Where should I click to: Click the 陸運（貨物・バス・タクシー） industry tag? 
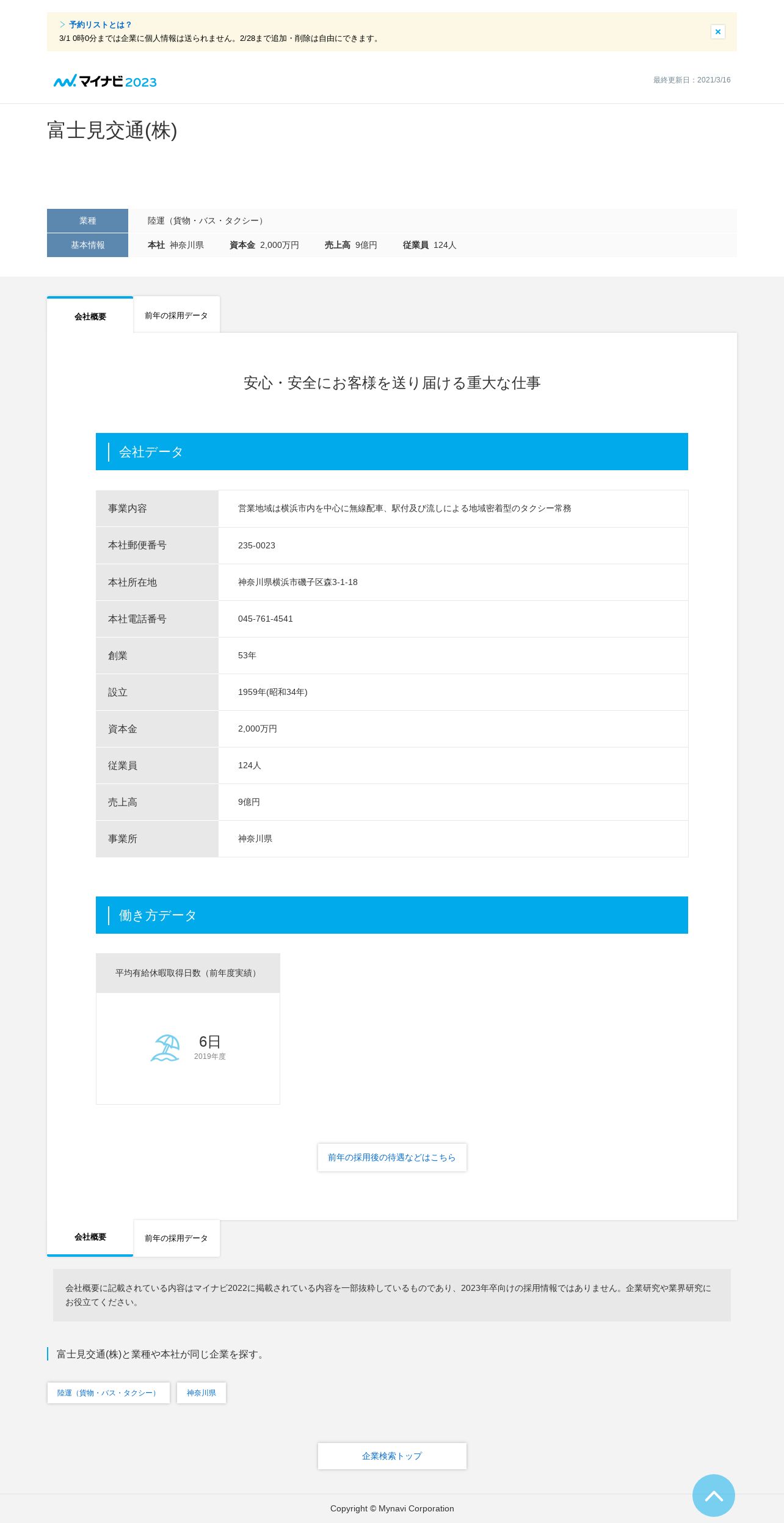pos(108,1392)
